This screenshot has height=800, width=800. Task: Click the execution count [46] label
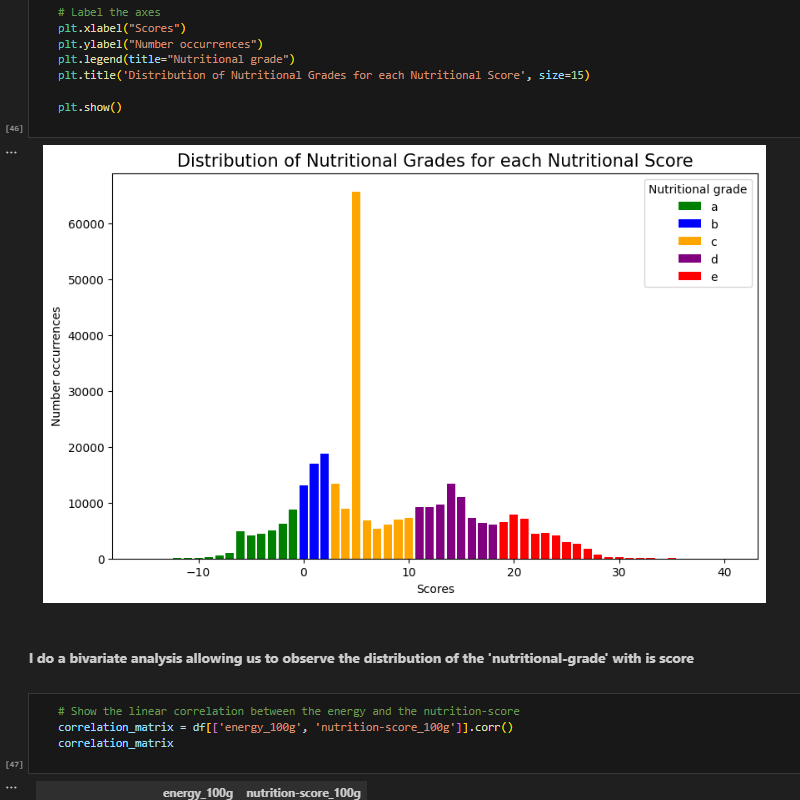click(x=14, y=129)
